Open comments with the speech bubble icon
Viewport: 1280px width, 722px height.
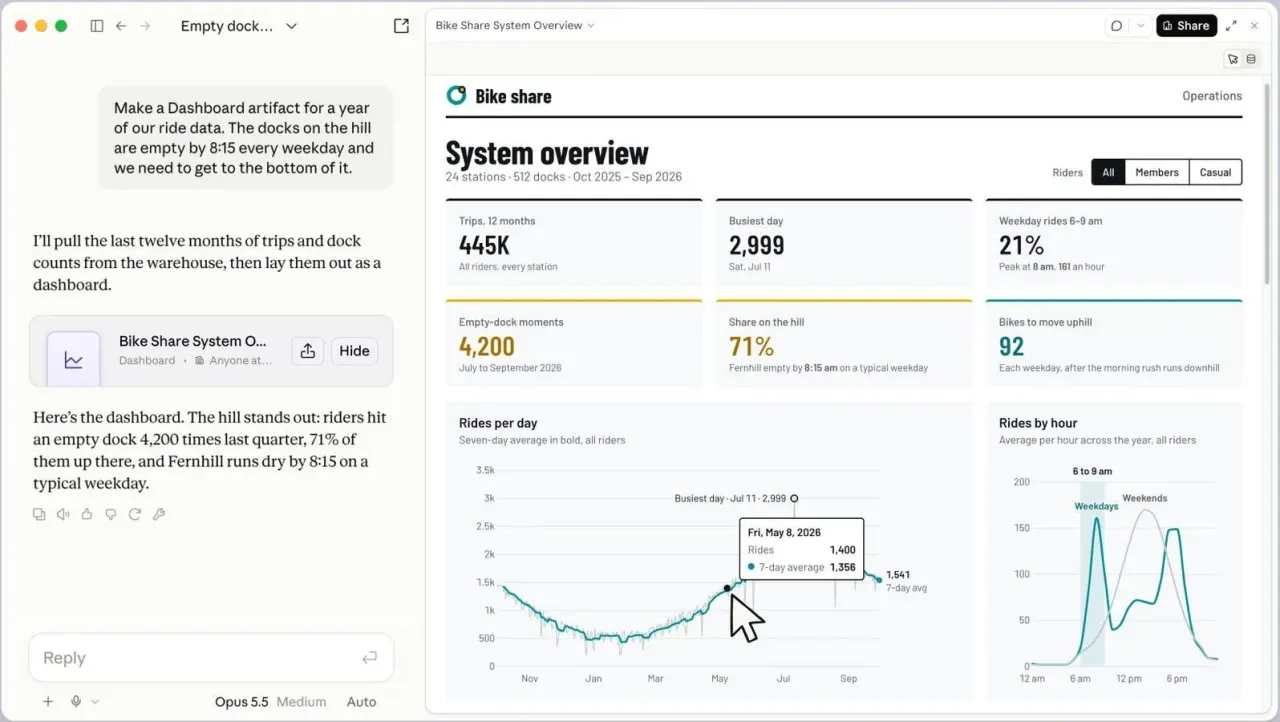[x=1116, y=26]
